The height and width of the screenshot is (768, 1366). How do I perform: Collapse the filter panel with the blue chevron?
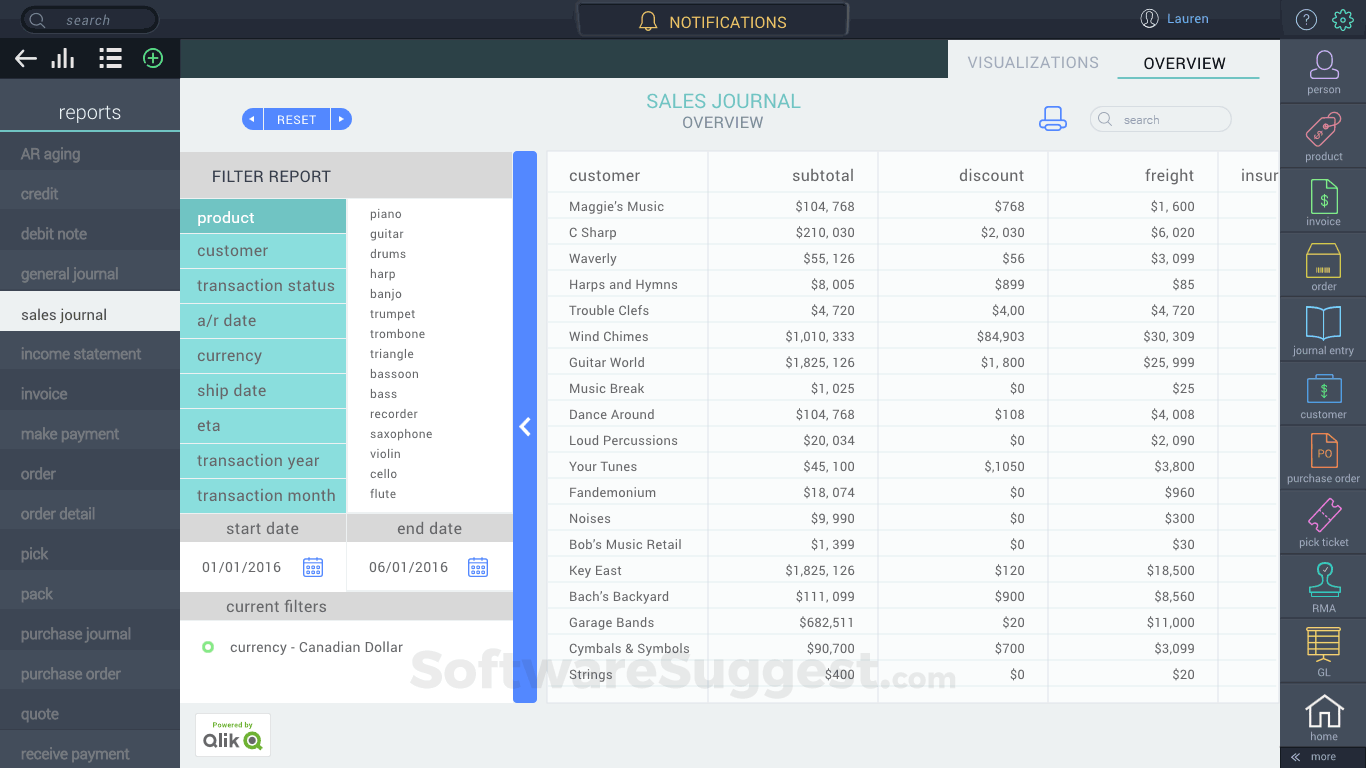pyautogui.click(x=525, y=427)
